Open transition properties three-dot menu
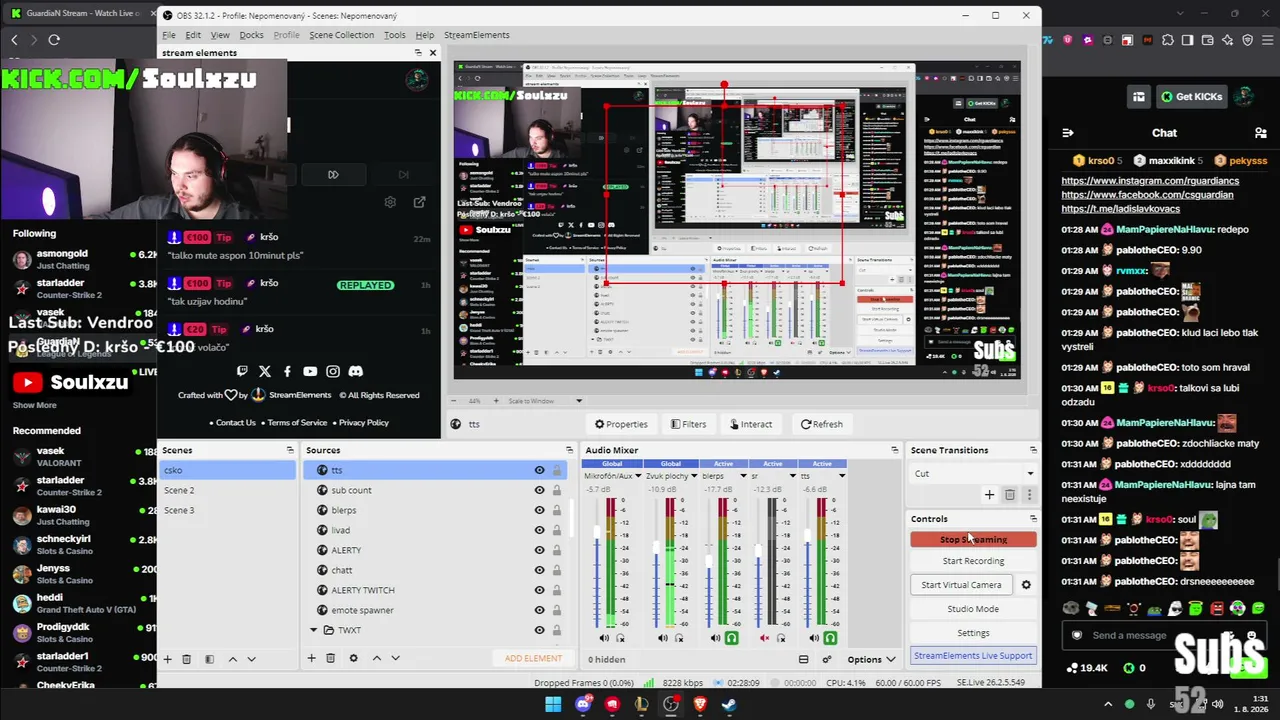Image resolution: width=1280 pixels, height=720 pixels. coord(1029,494)
